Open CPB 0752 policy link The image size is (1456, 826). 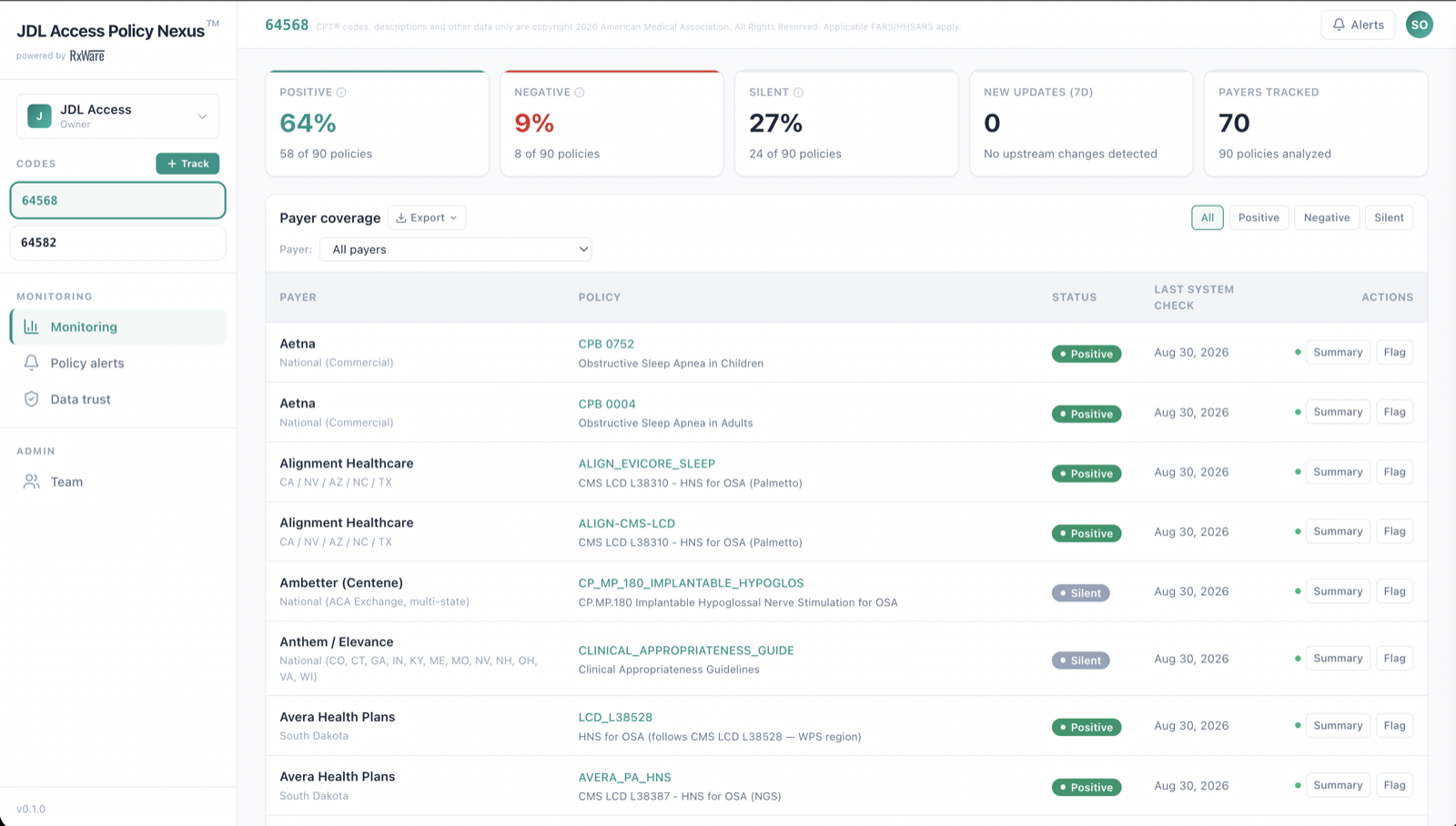[x=606, y=344]
